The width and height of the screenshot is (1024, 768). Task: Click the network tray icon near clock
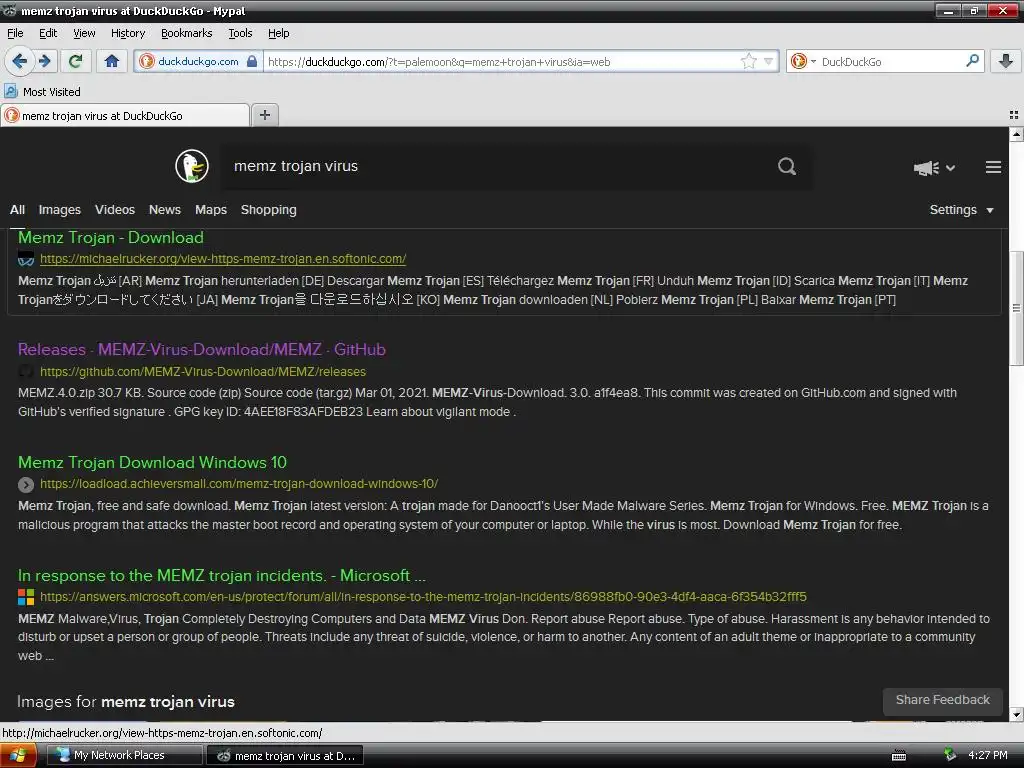950,755
